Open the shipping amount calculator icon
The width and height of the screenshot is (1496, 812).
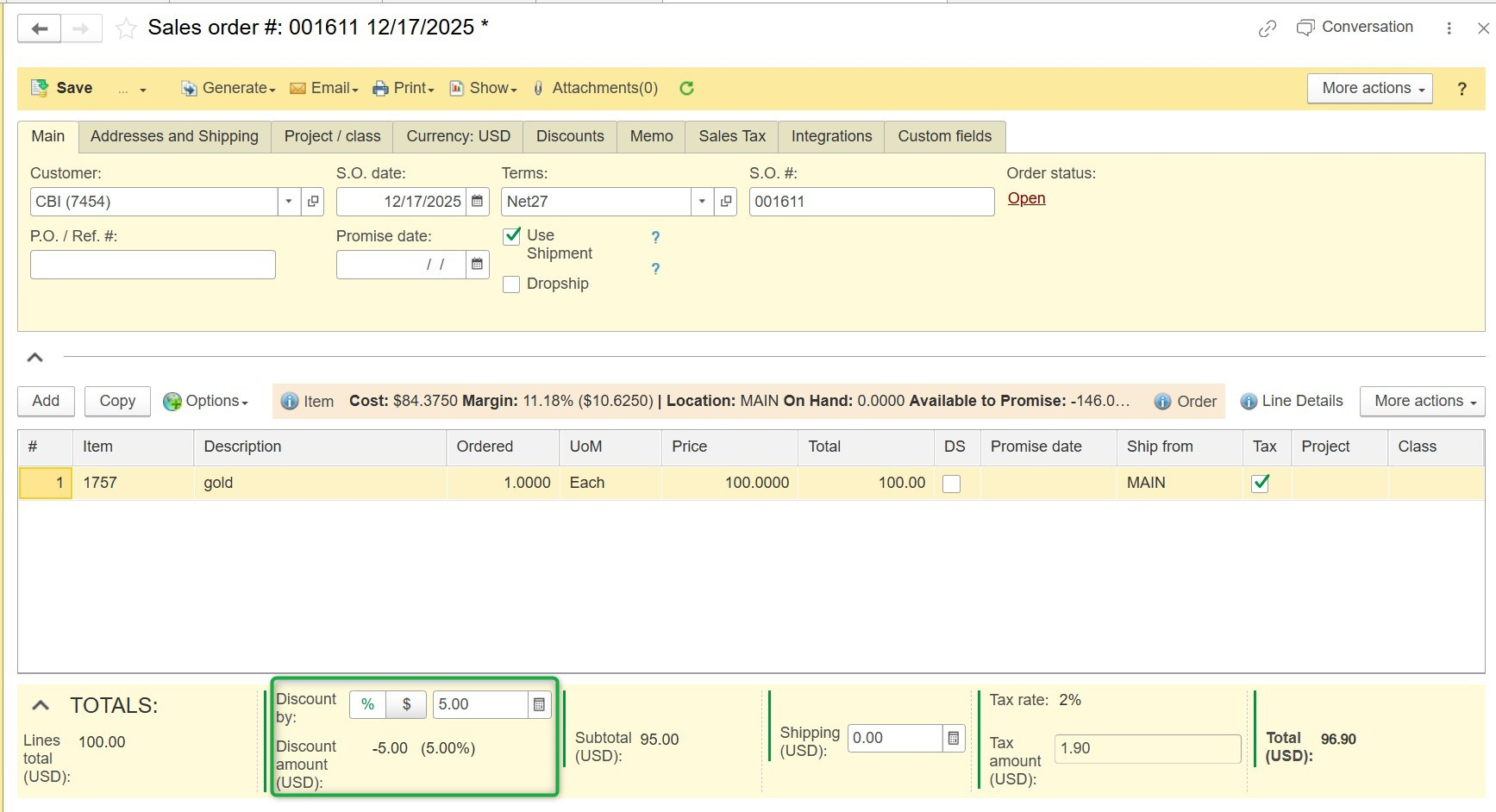[953, 739]
